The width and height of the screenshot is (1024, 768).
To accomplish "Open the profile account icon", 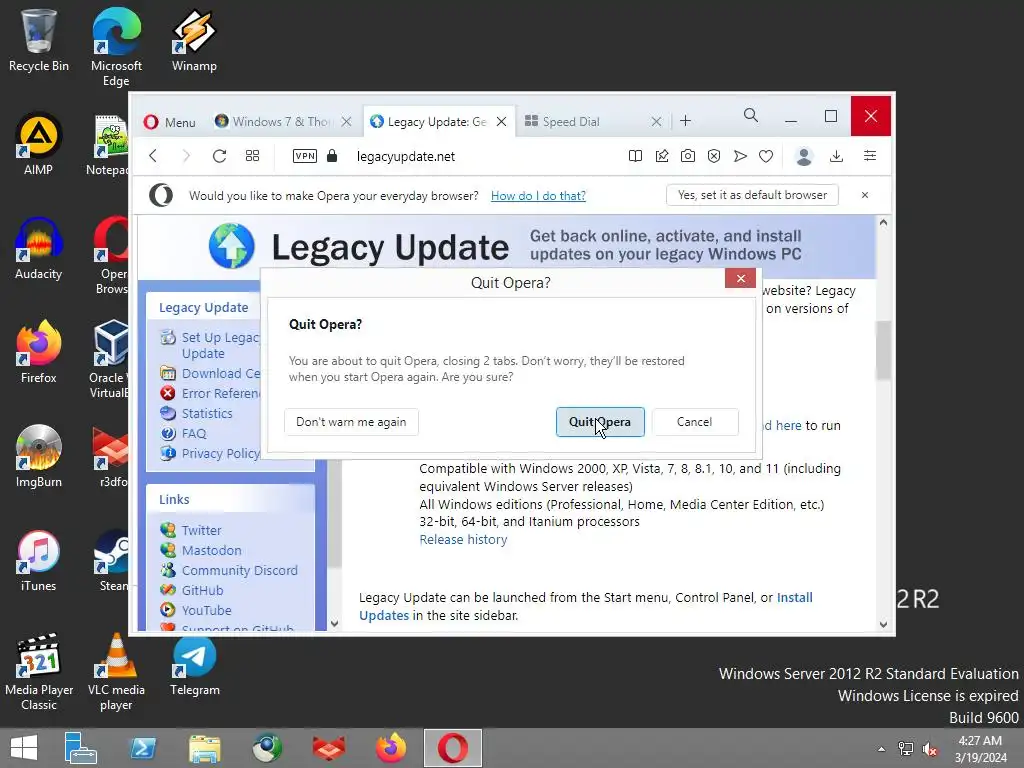I will [x=804, y=156].
